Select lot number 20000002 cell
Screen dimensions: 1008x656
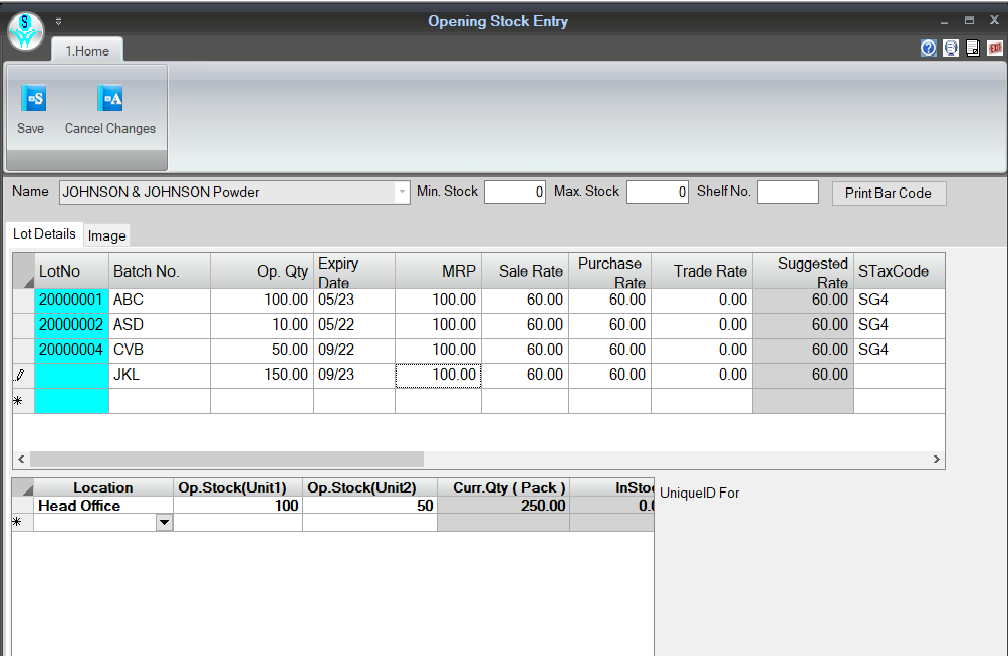[x=71, y=325]
